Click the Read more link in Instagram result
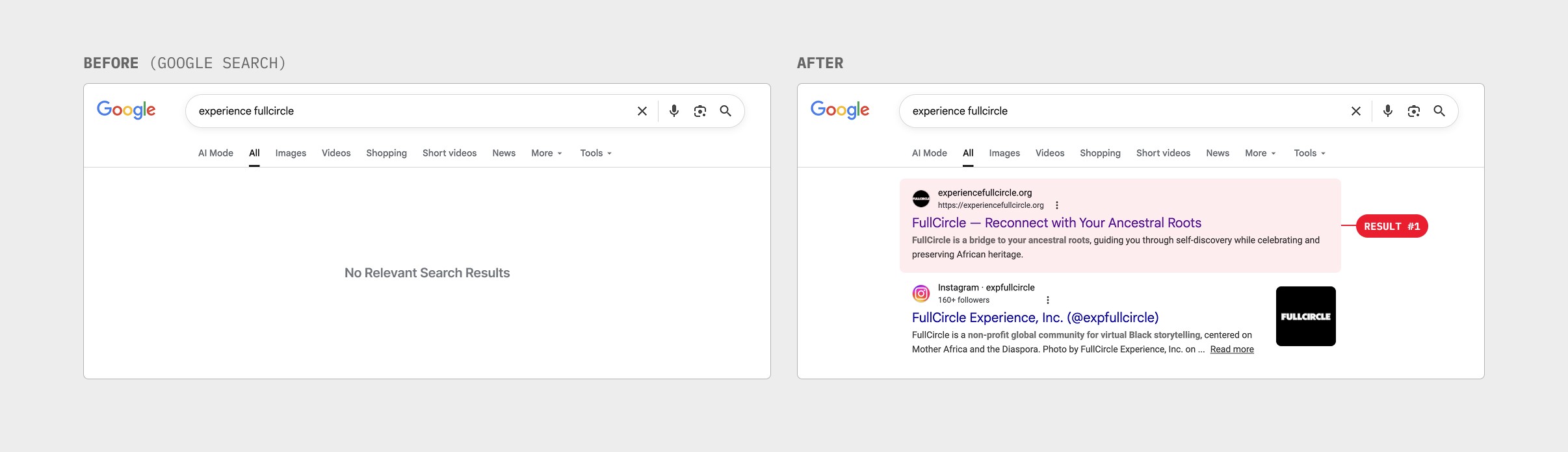Viewport: 1568px width, 452px height. coord(1232,349)
